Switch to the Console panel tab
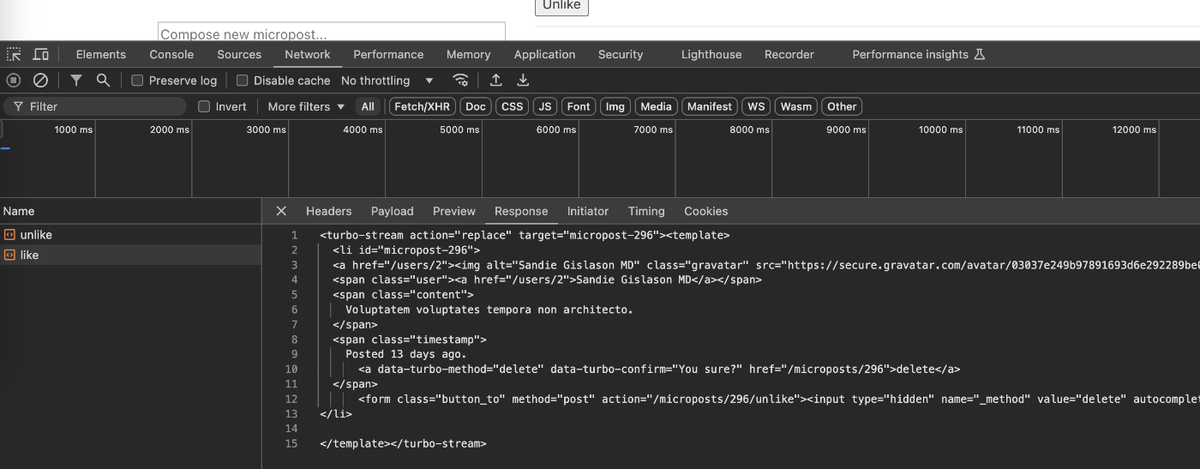Screen dimensions: 1200x469 pos(172,55)
